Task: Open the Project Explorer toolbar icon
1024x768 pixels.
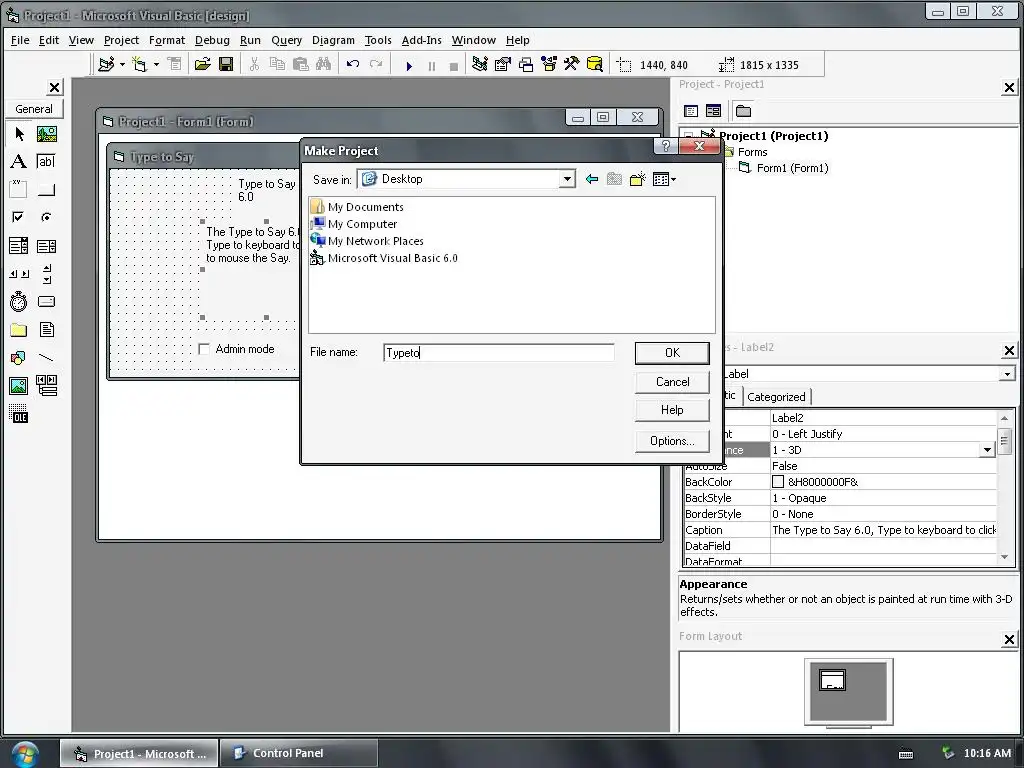Action: [480, 64]
